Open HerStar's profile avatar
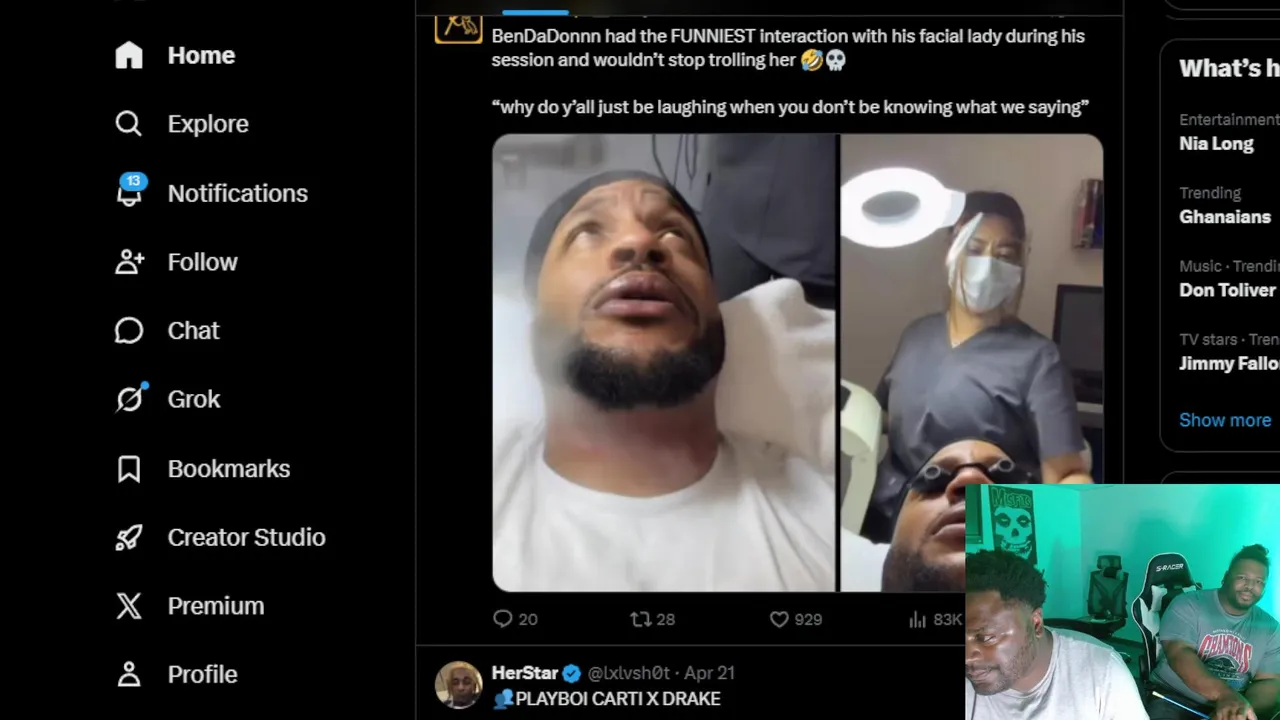This screenshot has height=720, width=1280. coord(459,685)
